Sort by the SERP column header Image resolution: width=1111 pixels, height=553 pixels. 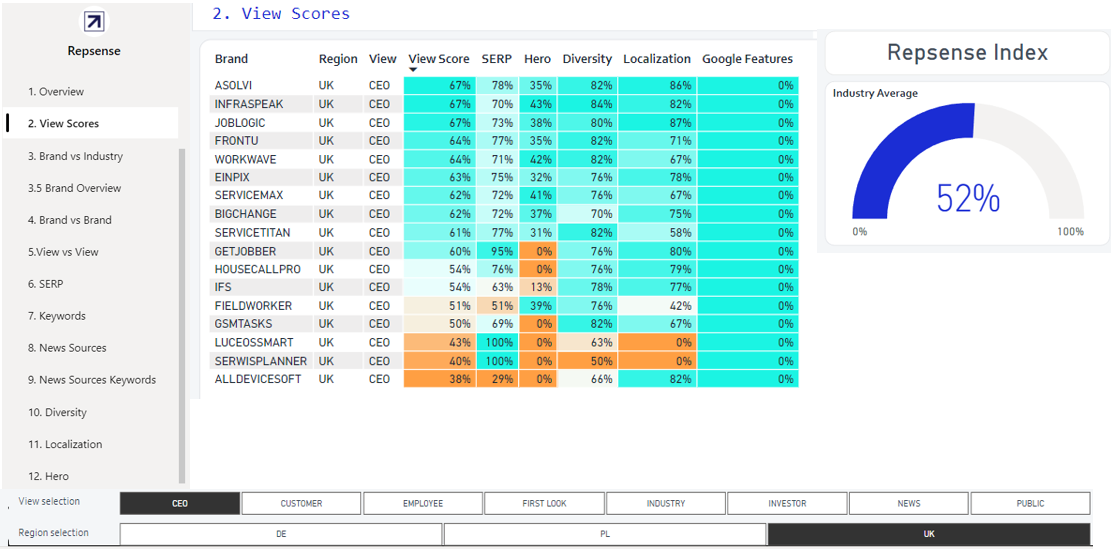tap(496, 59)
